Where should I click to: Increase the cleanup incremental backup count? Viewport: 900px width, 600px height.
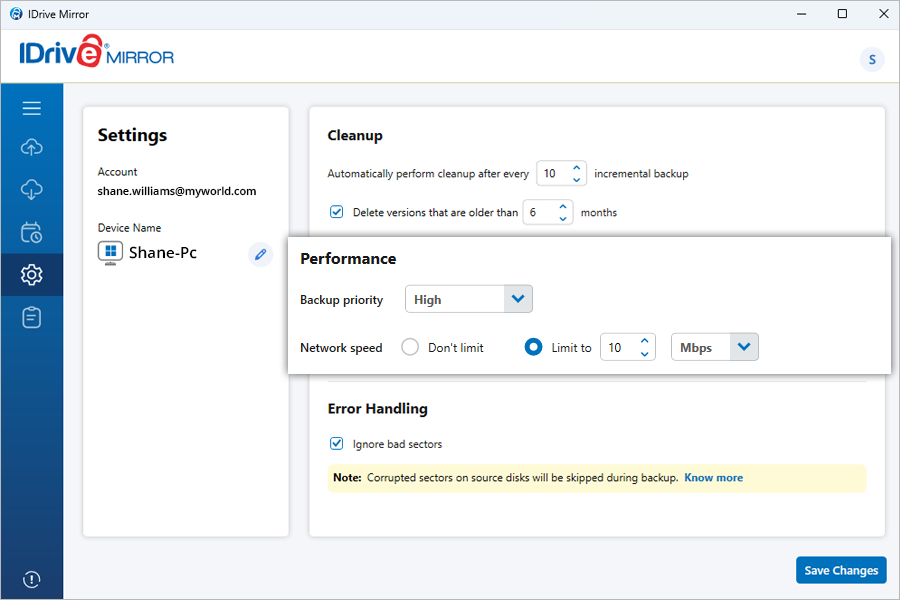577,168
